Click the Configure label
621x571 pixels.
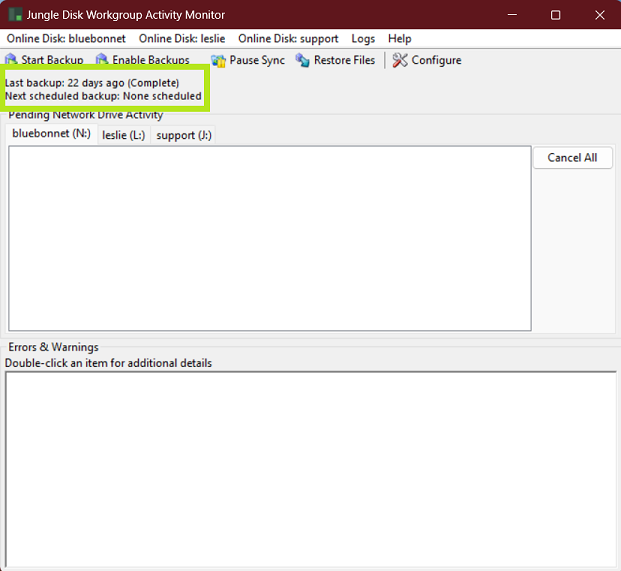(436, 60)
